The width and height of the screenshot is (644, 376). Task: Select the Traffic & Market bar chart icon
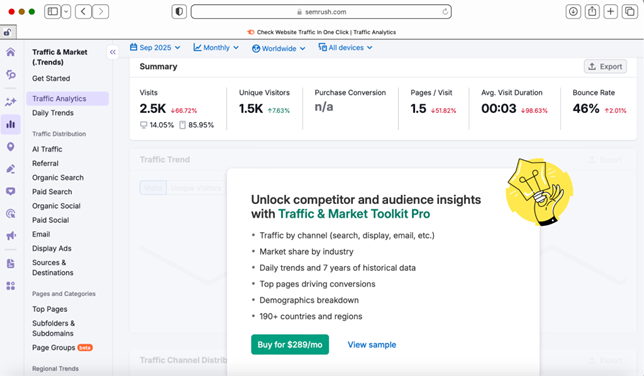(11, 124)
